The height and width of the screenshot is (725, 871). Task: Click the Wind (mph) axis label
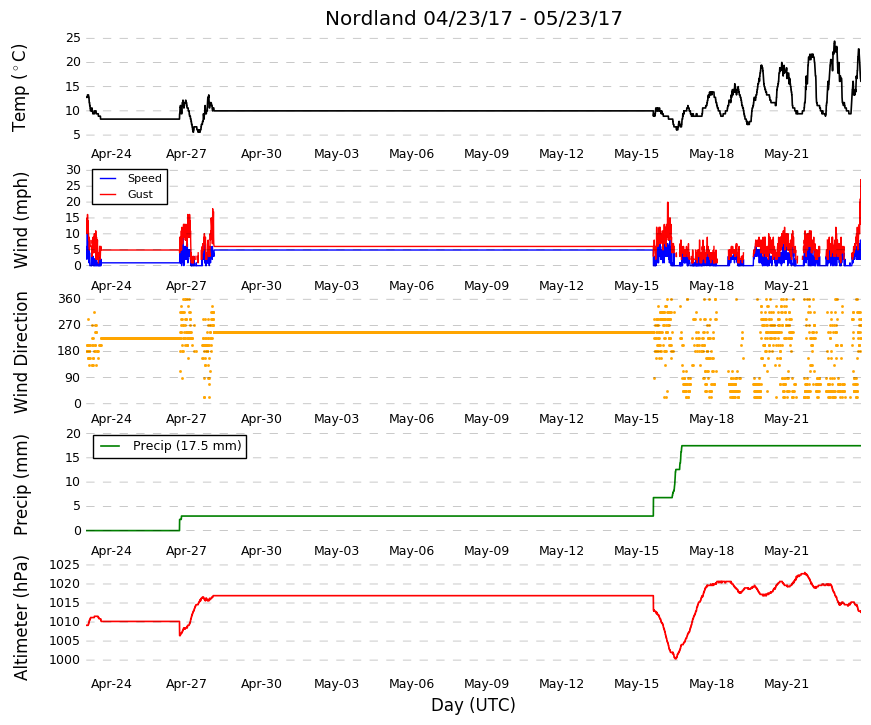[20, 221]
